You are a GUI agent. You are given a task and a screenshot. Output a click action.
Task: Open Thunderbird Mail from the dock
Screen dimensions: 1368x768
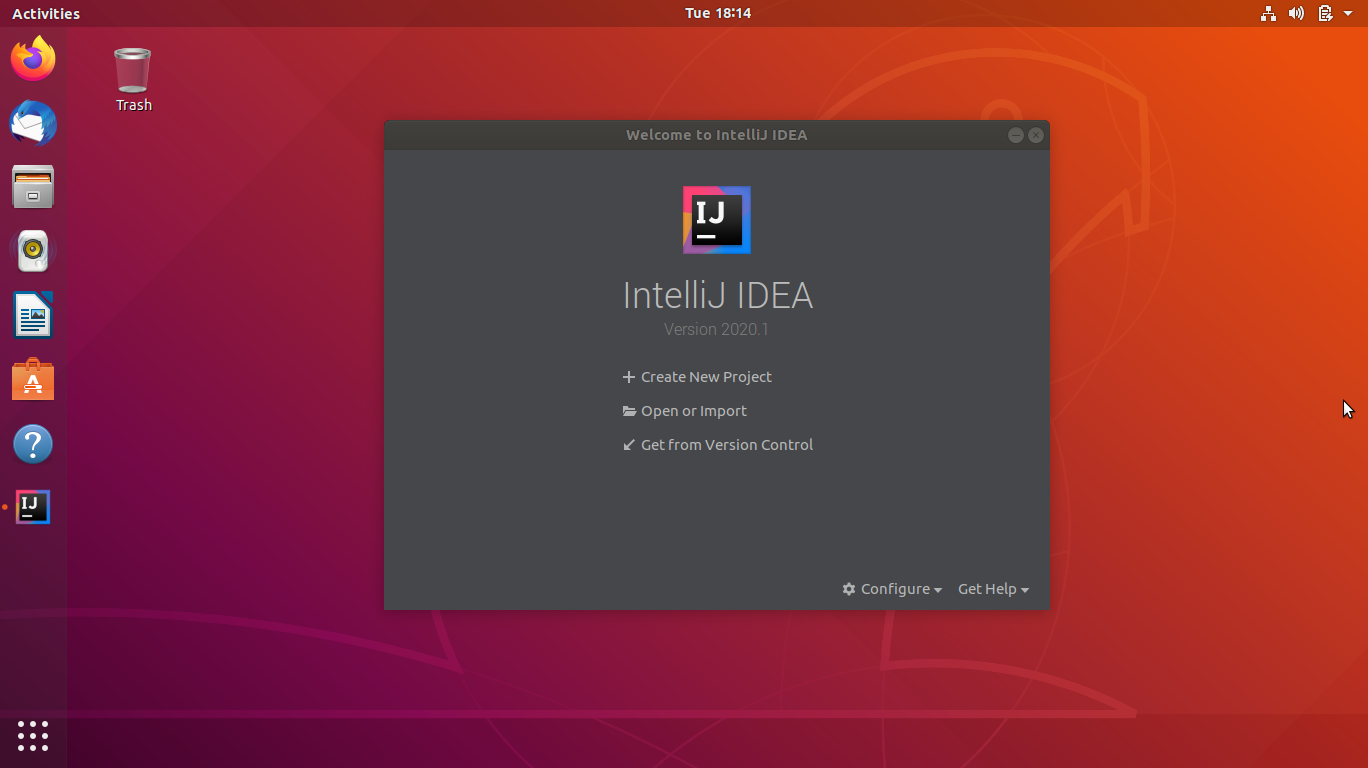(33, 123)
